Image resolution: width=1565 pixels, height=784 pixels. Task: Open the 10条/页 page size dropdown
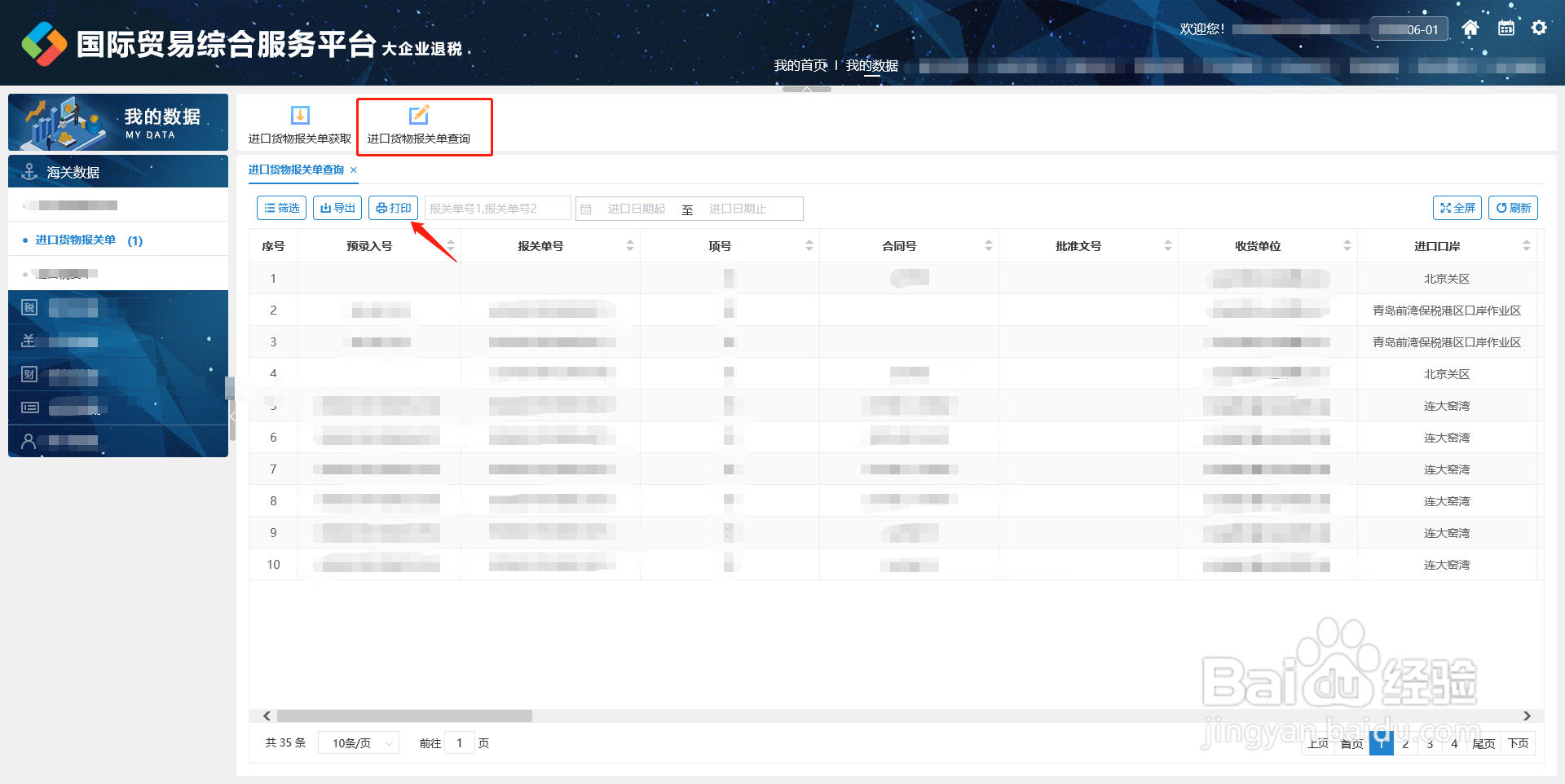click(359, 743)
